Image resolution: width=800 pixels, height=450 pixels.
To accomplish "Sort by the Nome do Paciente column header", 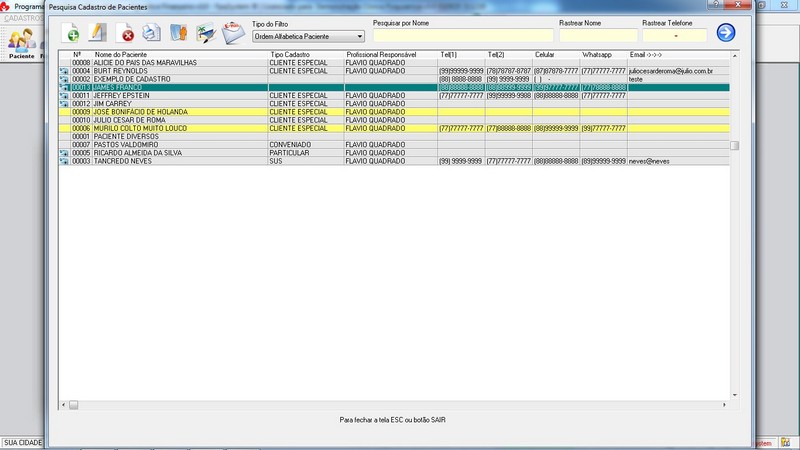I will coord(120,55).
